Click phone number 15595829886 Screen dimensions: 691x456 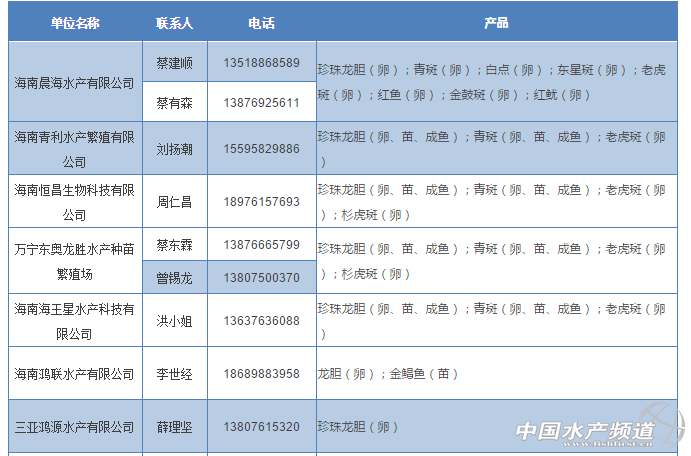[x=261, y=148]
